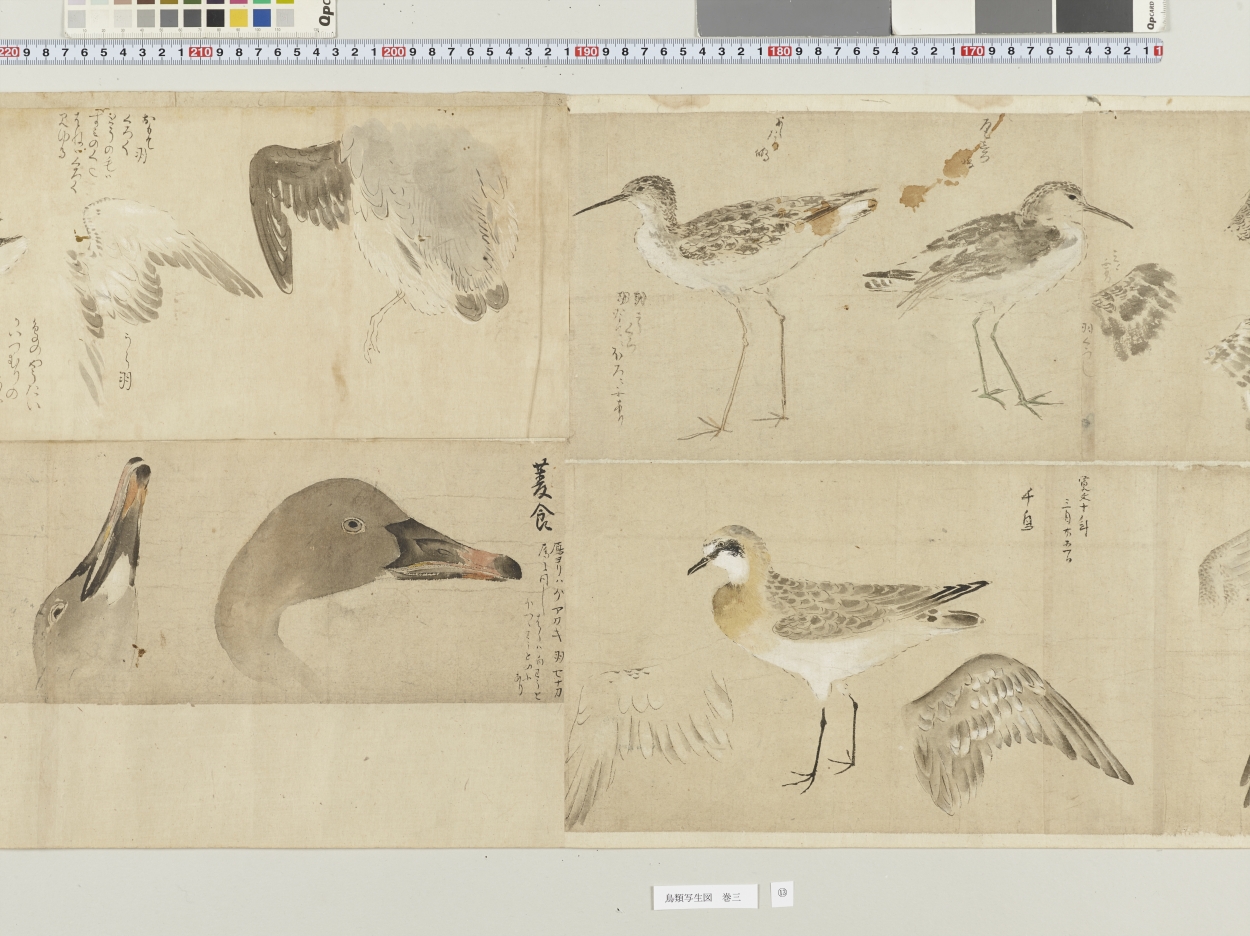Select the long-billed sandpiper facing right

998,298
